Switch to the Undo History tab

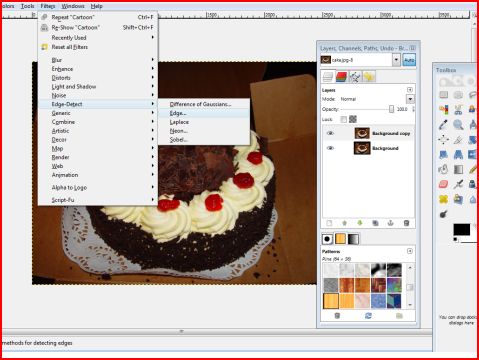(368, 77)
